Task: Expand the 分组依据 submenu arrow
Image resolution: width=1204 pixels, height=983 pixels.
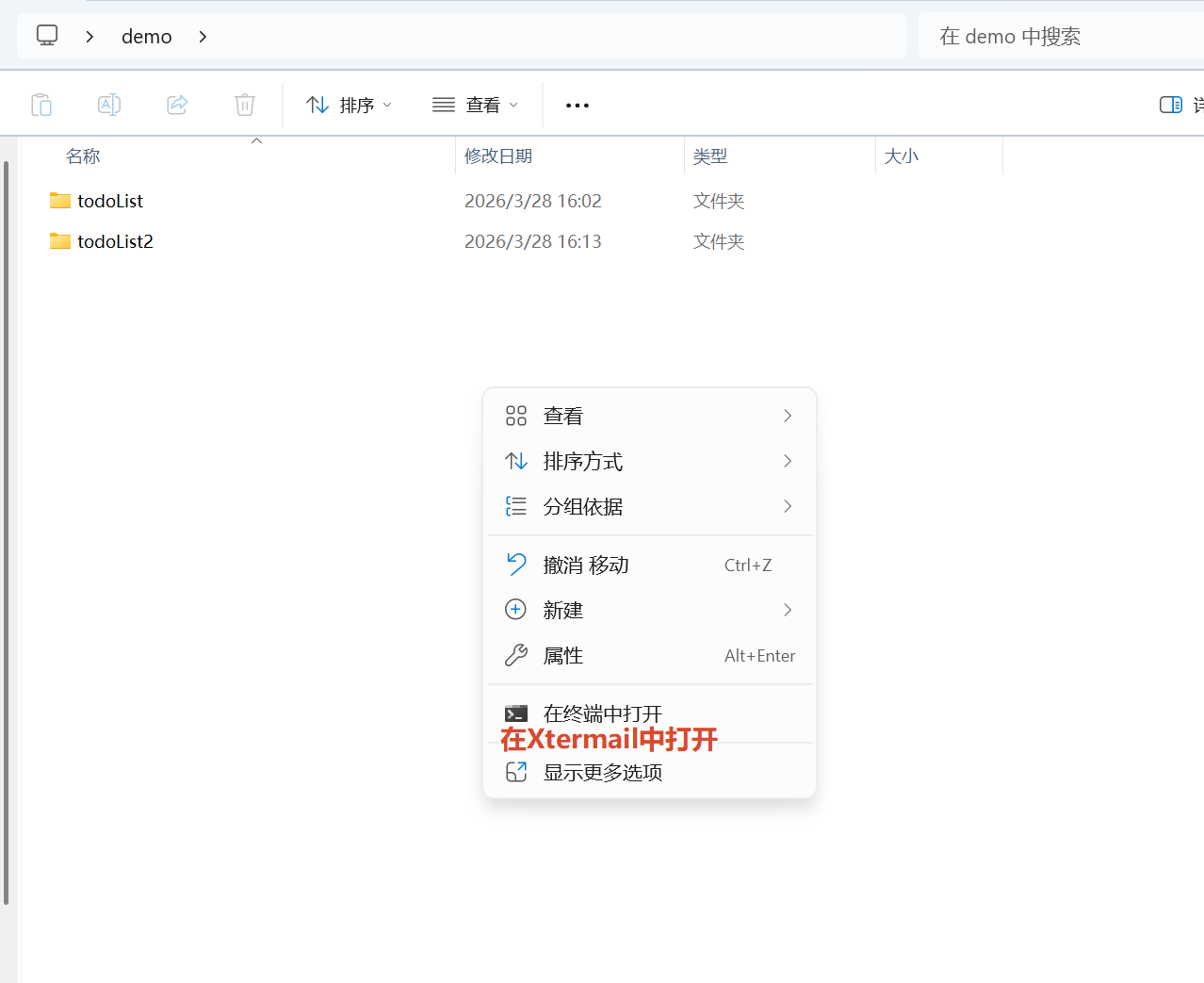Action: tap(788, 506)
